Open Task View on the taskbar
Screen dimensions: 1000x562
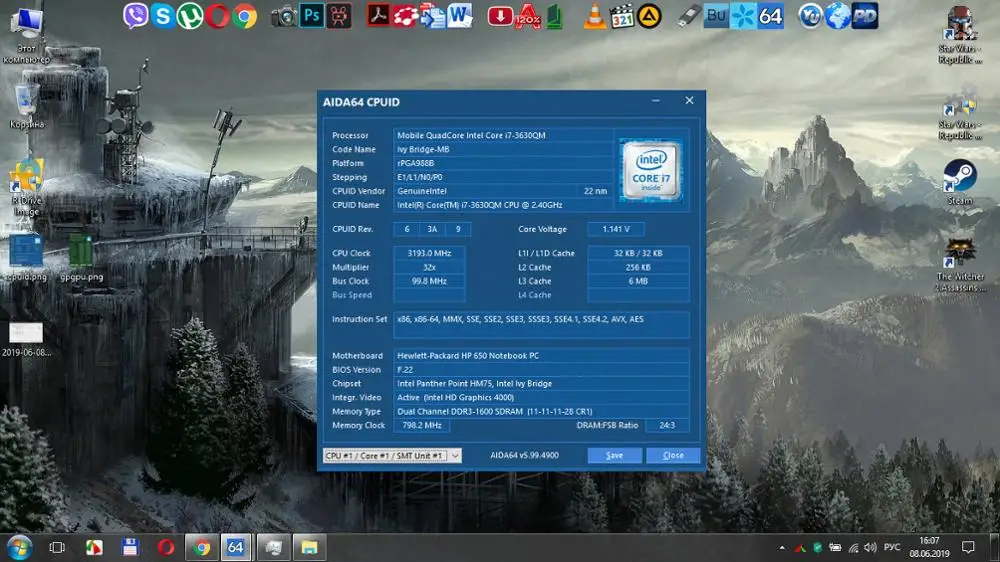click(57, 547)
